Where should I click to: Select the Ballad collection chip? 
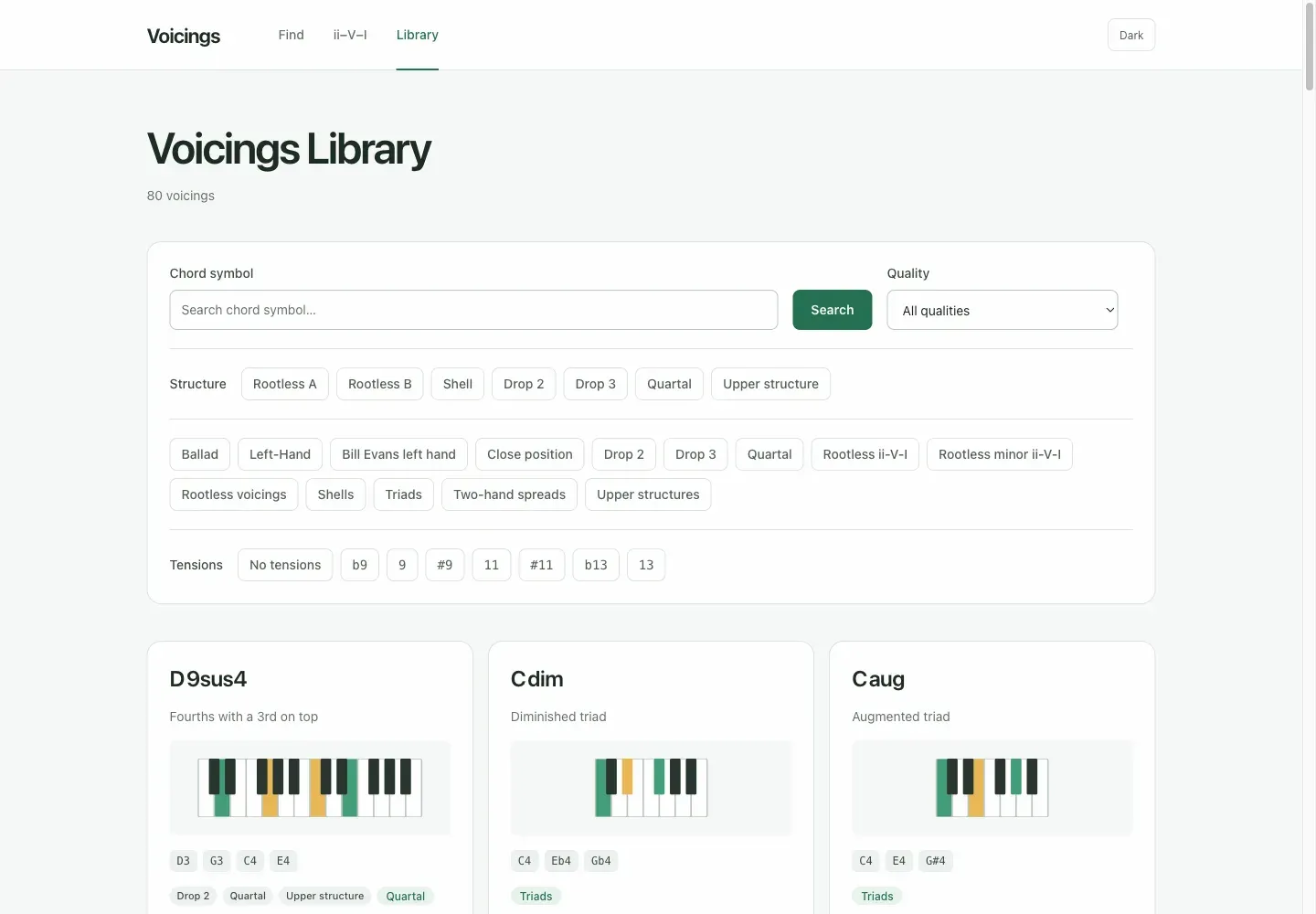click(200, 454)
